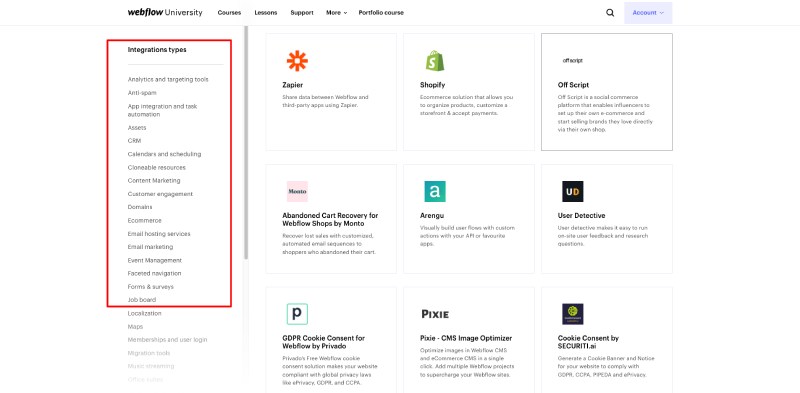Screen dimensions: 800x393
Task: Open Portfolio course in the navigation
Action: coord(381,13)
